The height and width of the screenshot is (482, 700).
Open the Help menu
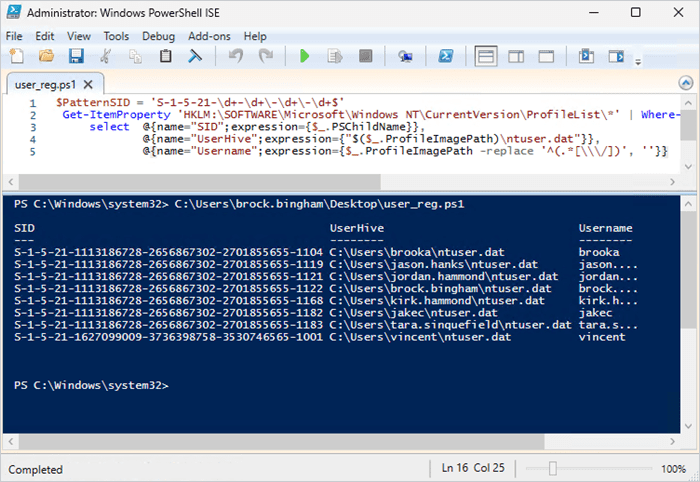click(x=255, y=36)
